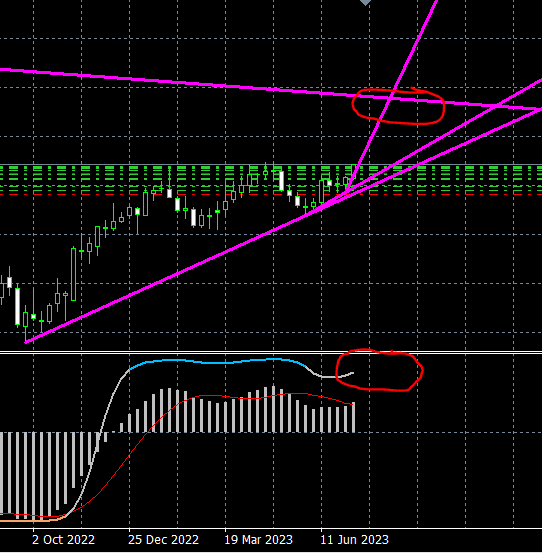Screen dimensions: 542x553
Task: Click the "19 Mar 2023" date label
Action: point(258,540)
